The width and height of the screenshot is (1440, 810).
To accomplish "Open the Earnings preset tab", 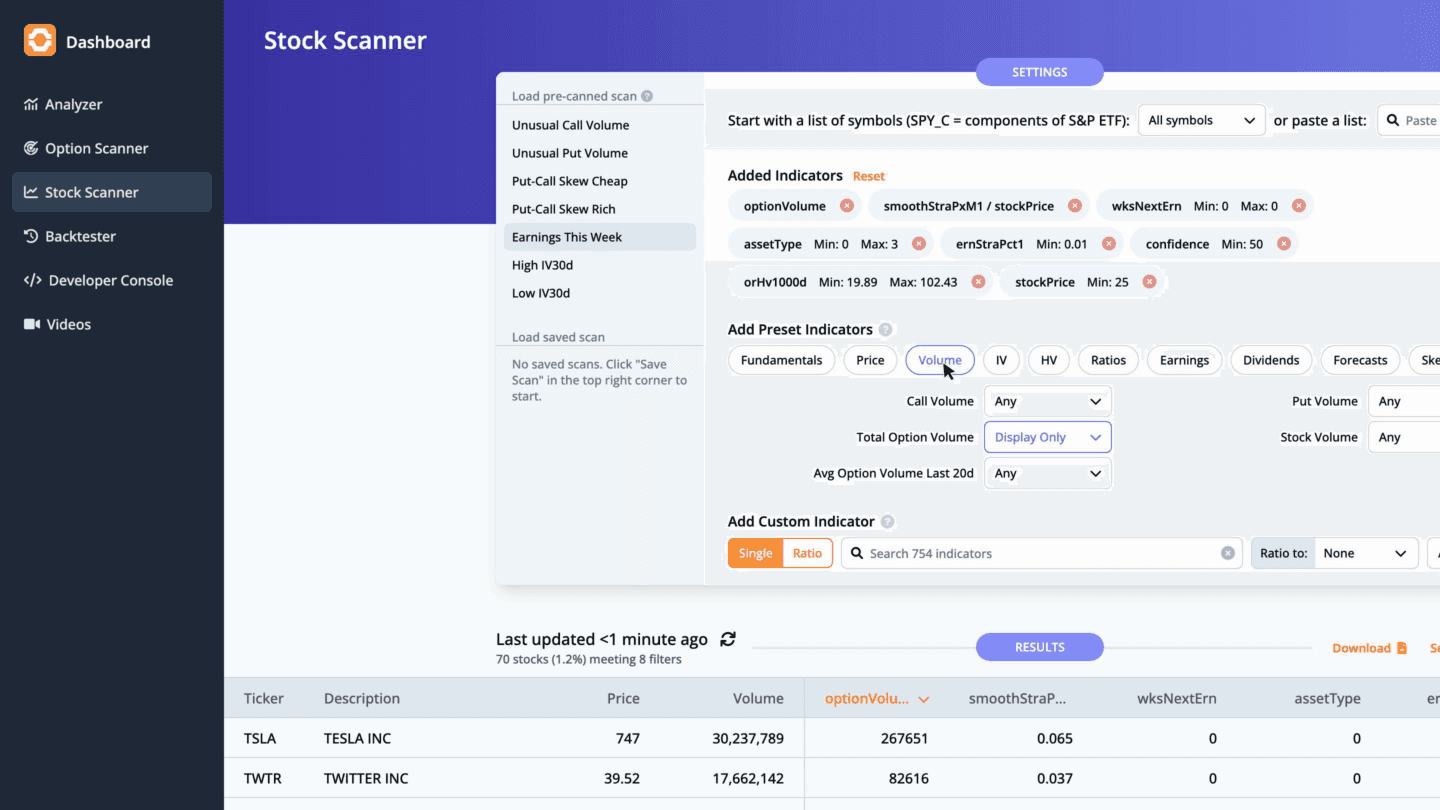I will click(x=1184, y=360).
